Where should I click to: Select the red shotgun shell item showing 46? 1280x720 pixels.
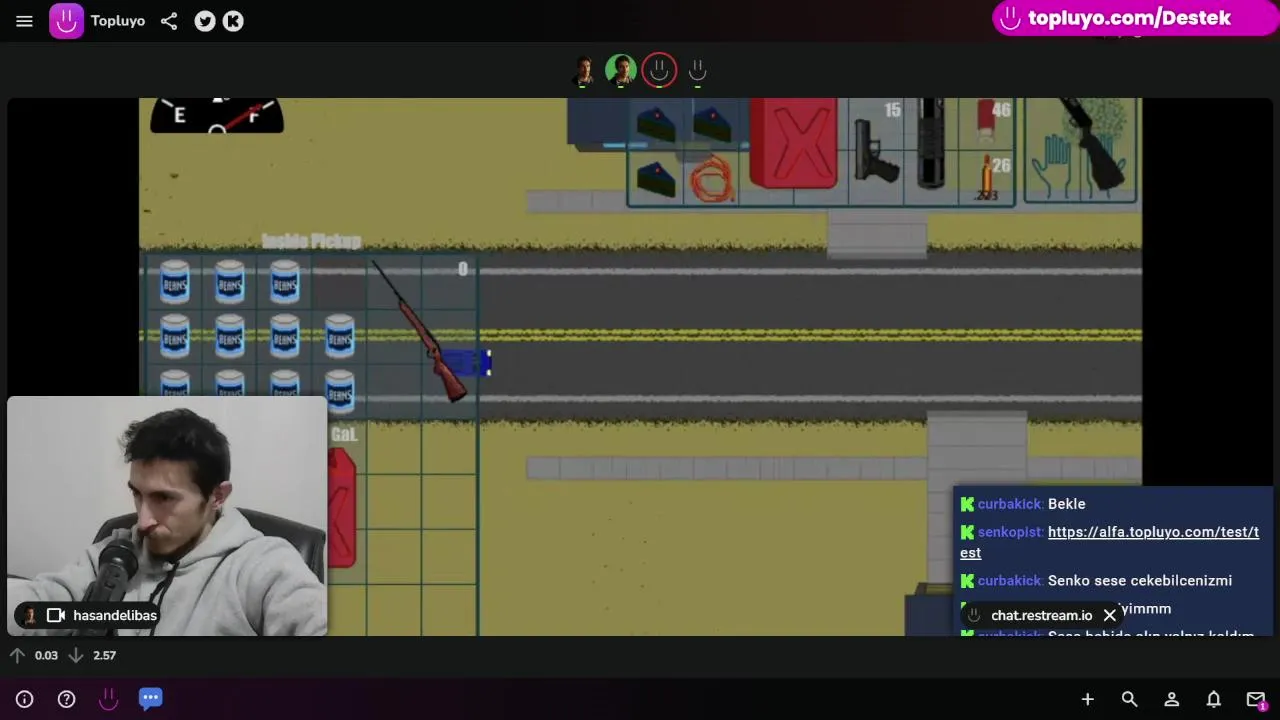(x=987, y=121)
